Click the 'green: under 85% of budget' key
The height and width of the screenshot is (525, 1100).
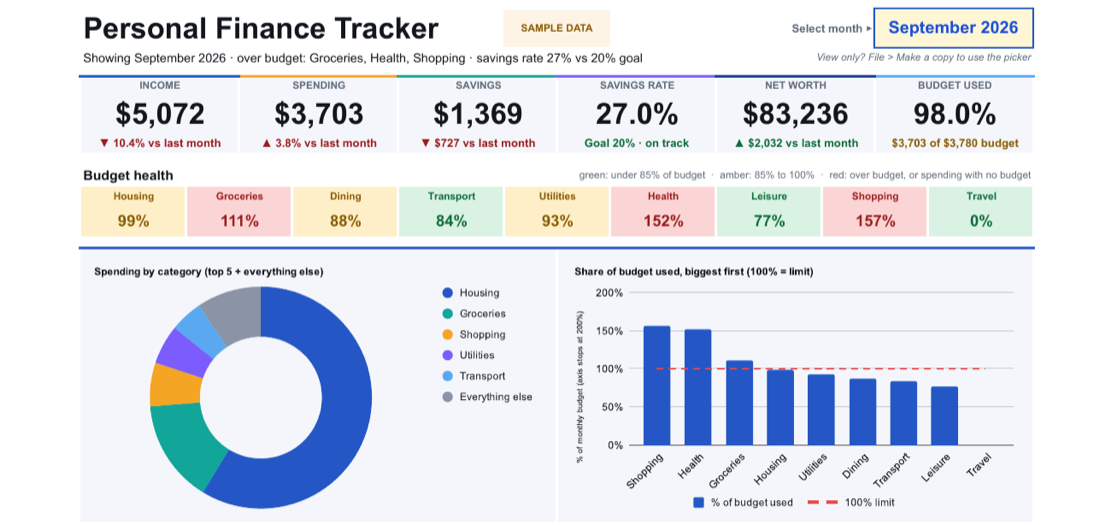click(x=642, y=175)
